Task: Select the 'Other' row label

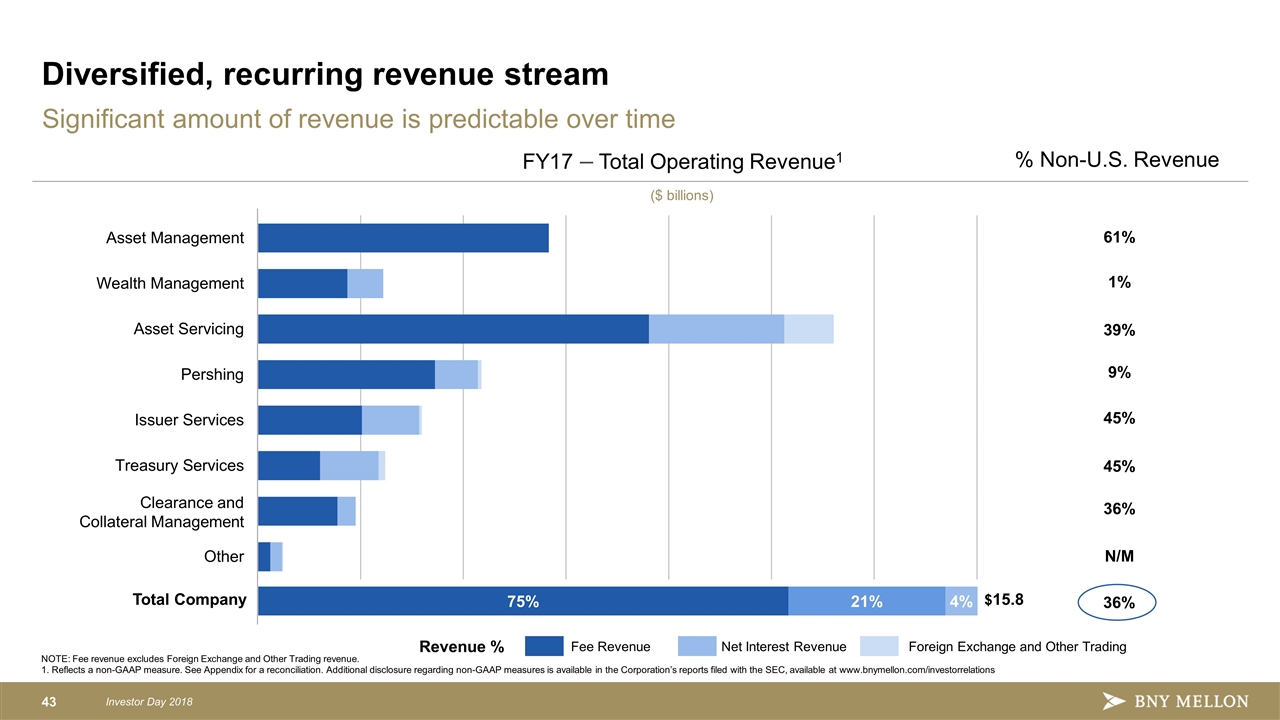Action: pos(224,557)
